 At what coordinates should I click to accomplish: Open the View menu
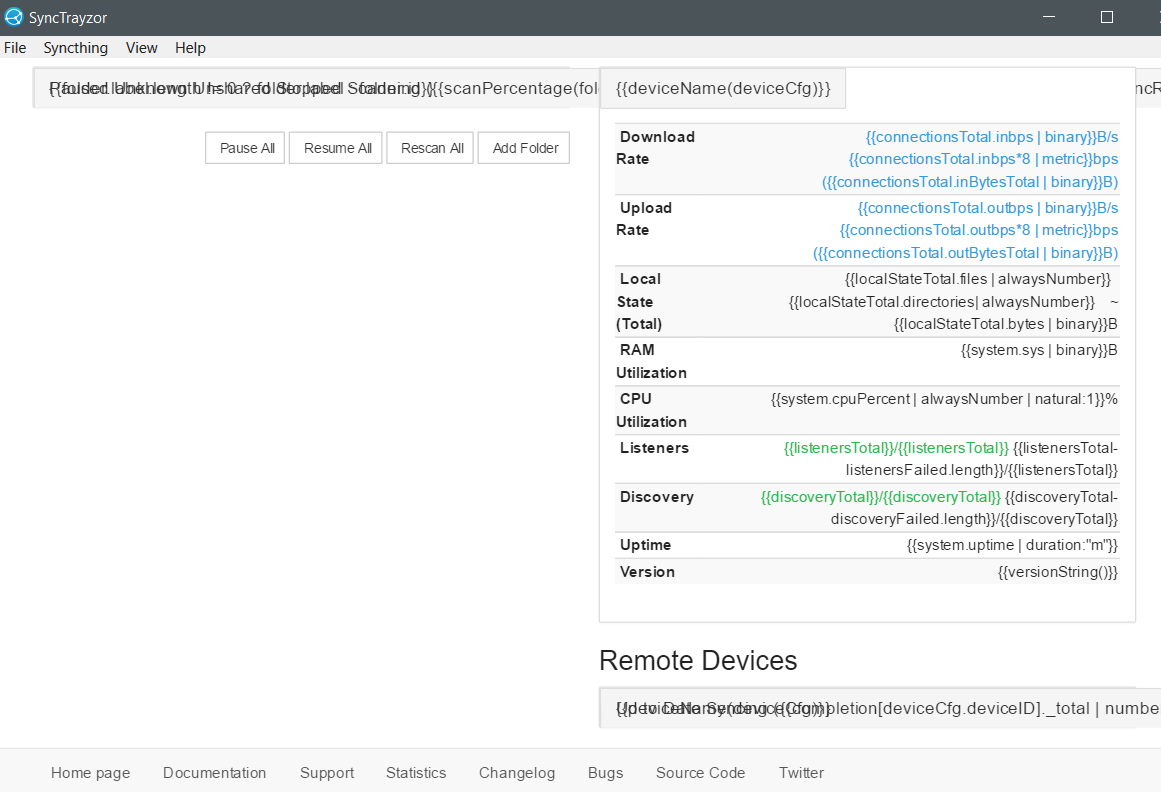[x=141, y=48]
